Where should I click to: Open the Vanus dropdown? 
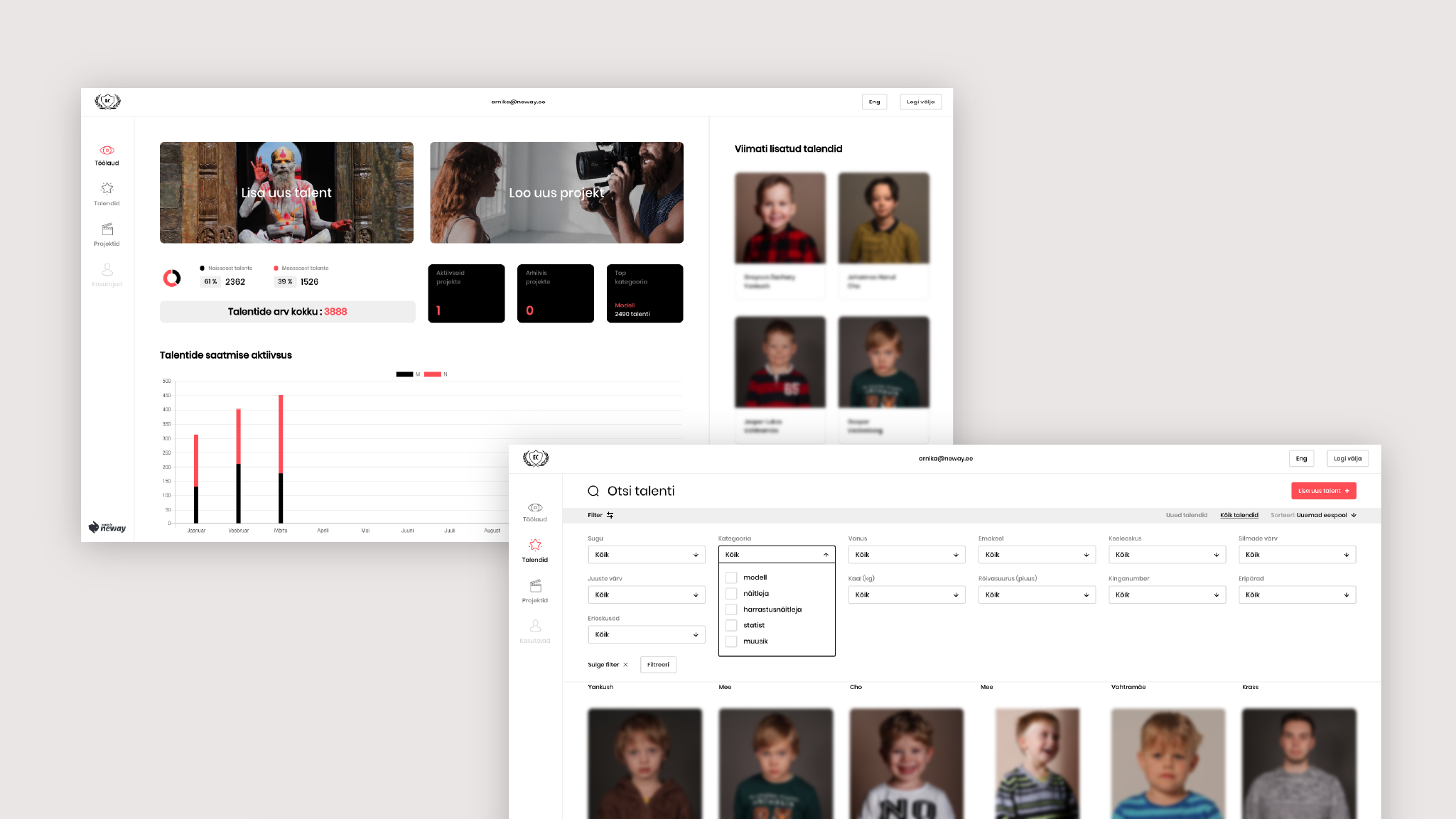pyautogui.click(x=906, y=555)
